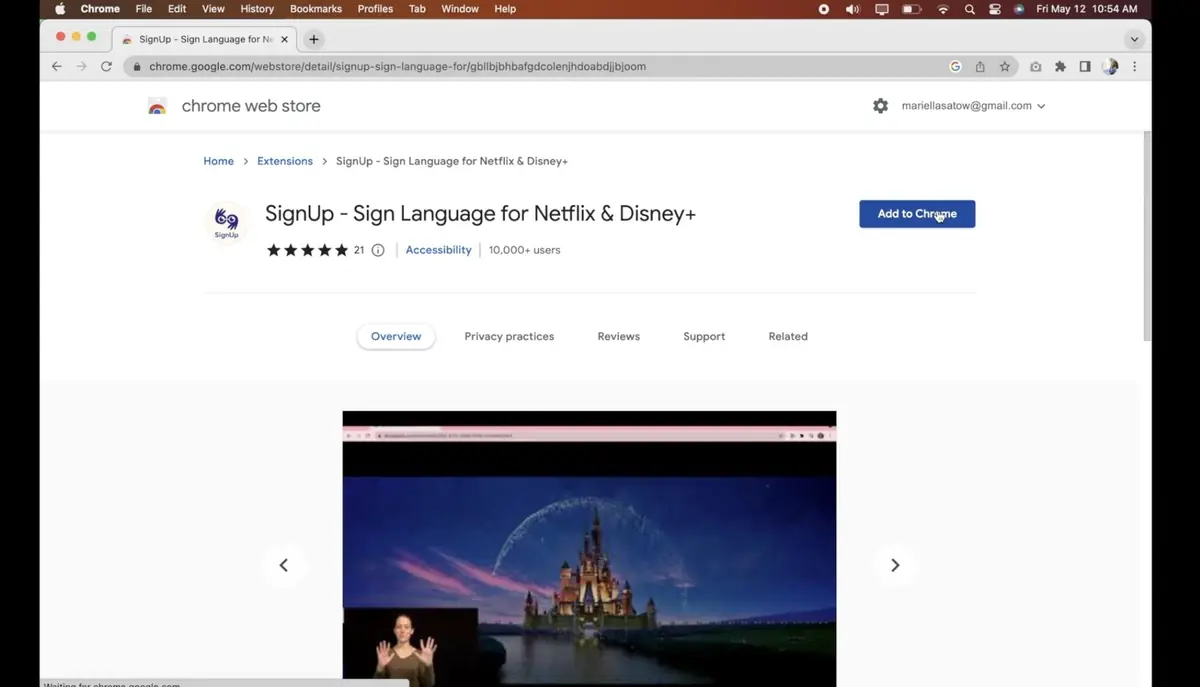Open the Bookmarks menu
Viewport: 1200px width, 687px height.
pyautogui.click(x=316, y=9)
